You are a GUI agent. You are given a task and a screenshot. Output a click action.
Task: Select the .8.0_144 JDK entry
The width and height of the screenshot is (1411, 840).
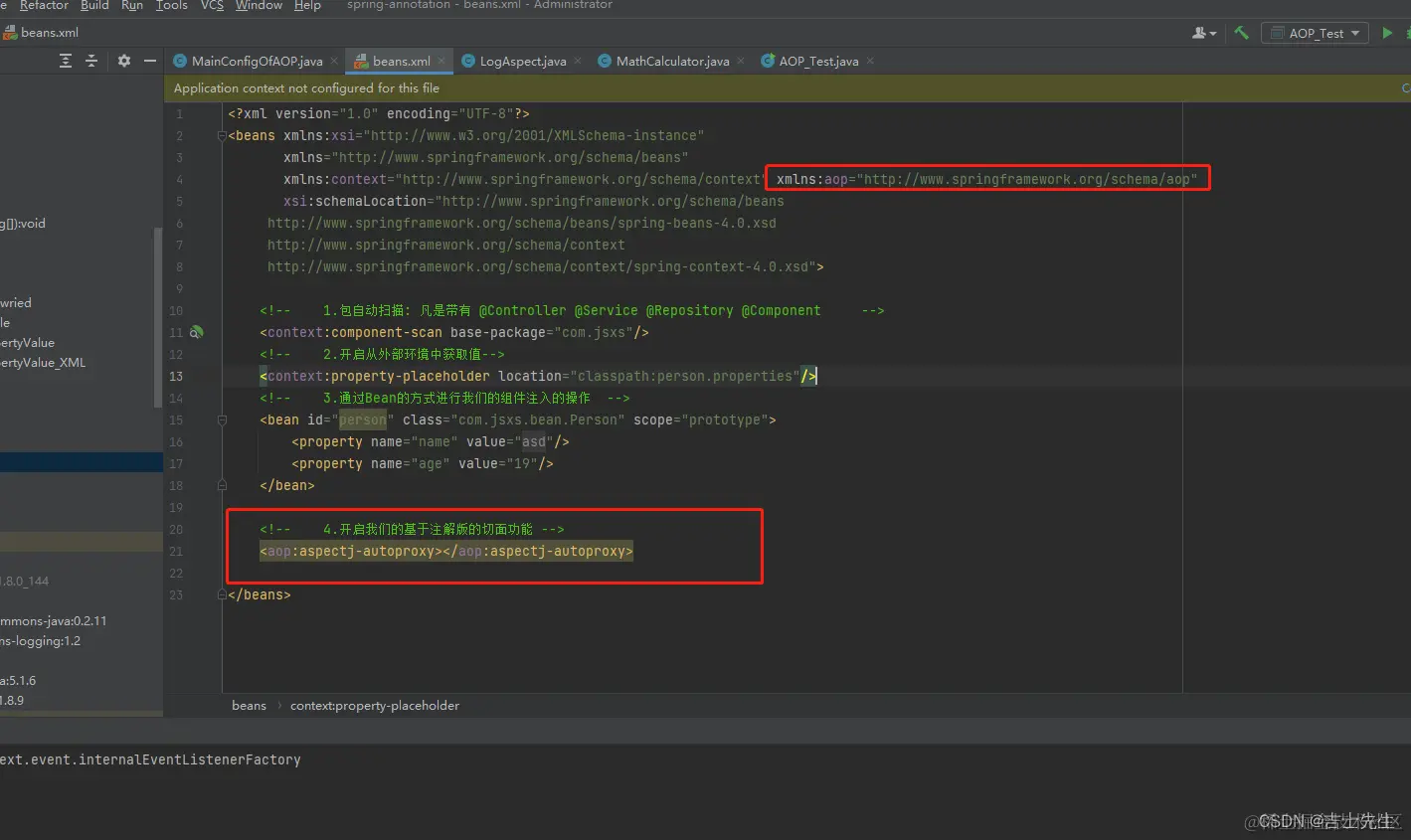(25, 582)
